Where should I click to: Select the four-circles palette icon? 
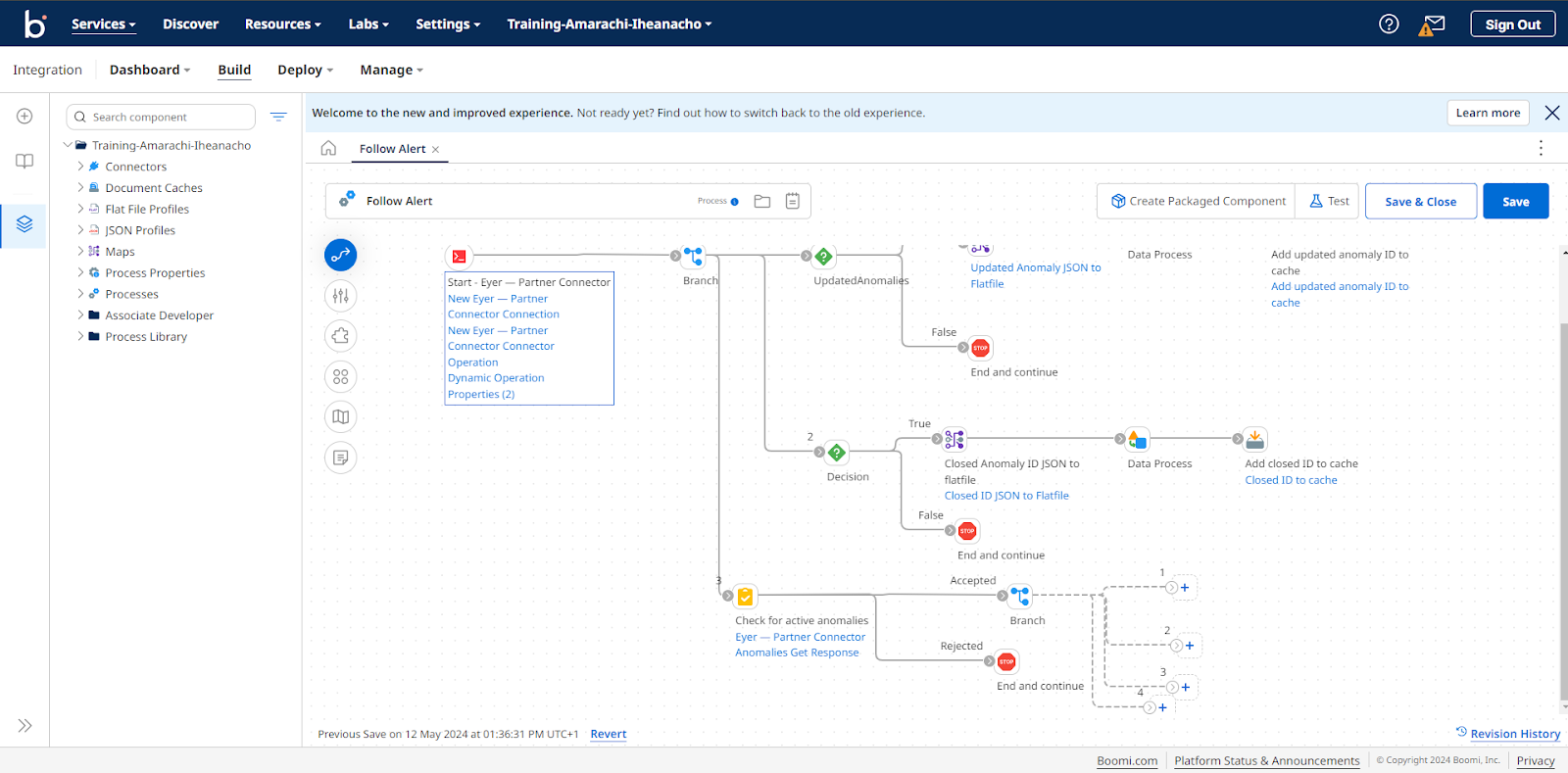[340, 376]
